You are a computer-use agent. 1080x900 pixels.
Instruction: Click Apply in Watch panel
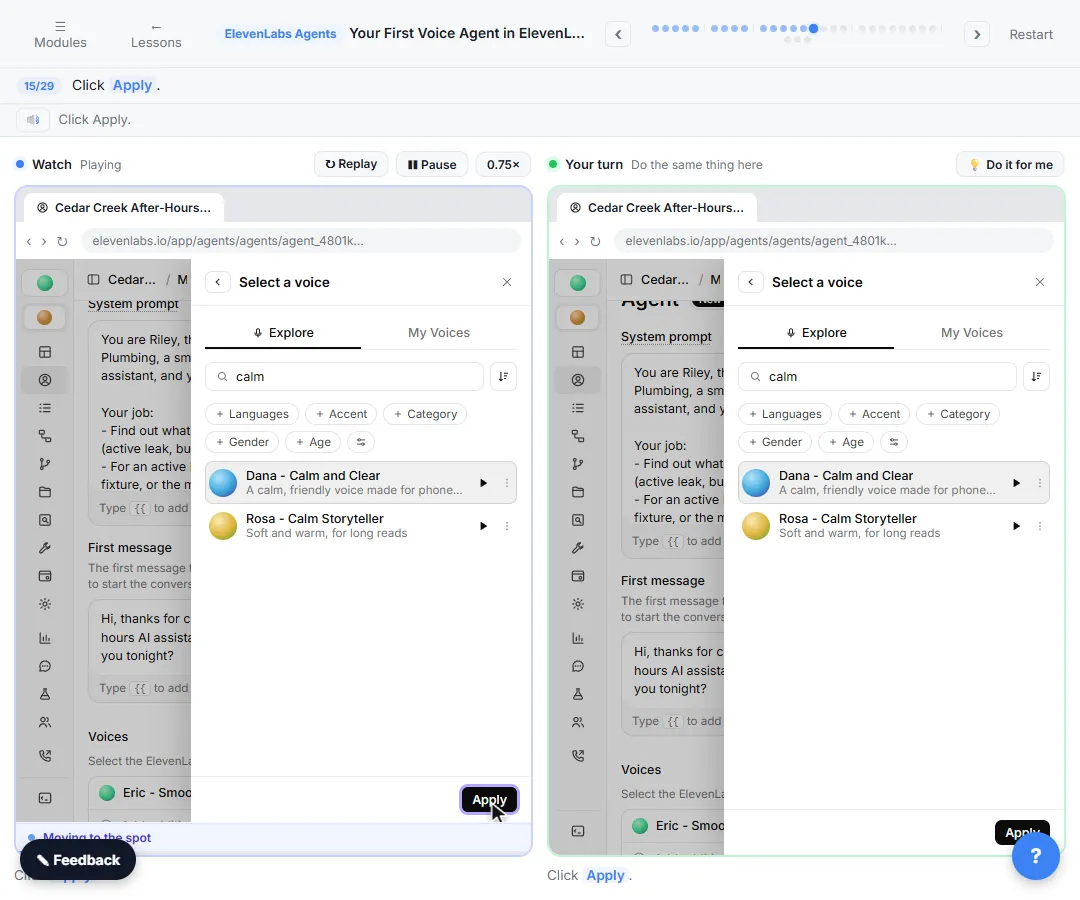489,799
